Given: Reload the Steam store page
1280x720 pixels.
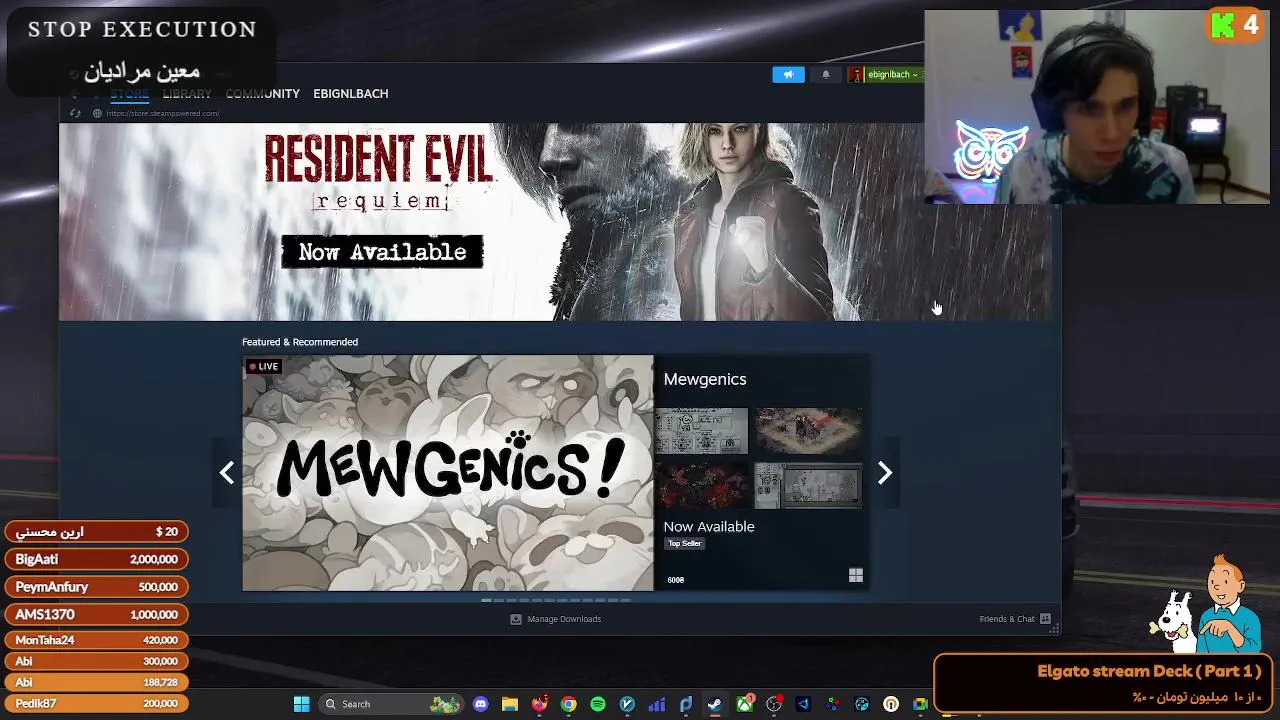Looking at the screenshot, I should click(75, 113).
